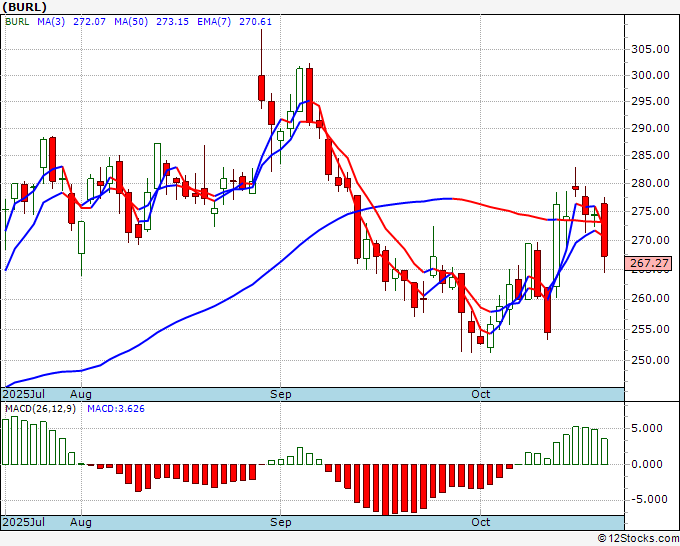This screenshot has width=680, height=546.
Task: Click Aug on the MACD date axis
Action: tap(81, 522)
